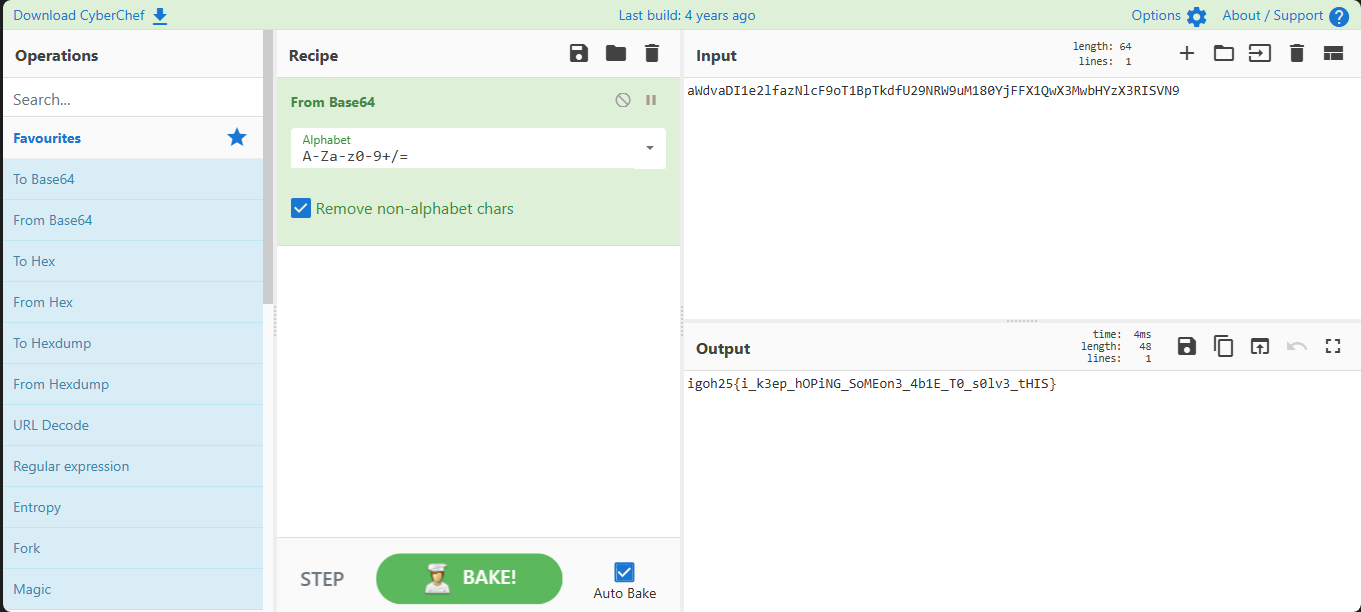Image resolution: width=1361 pixels, height=612 pixels.
Task: Add a new input tab
Action: click(1187, 54)
